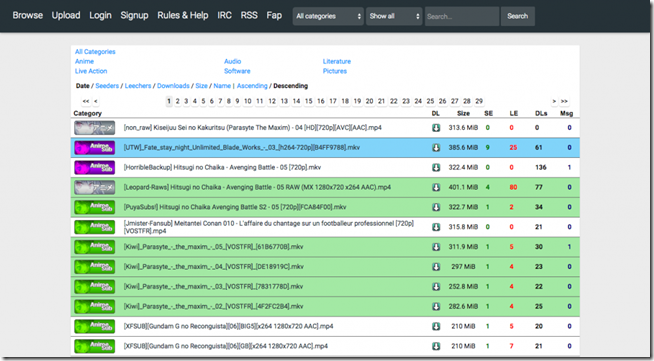Expand the Show all filter dropdown
The height and width of the screenshot is (361, 654).
pos(394,16)
